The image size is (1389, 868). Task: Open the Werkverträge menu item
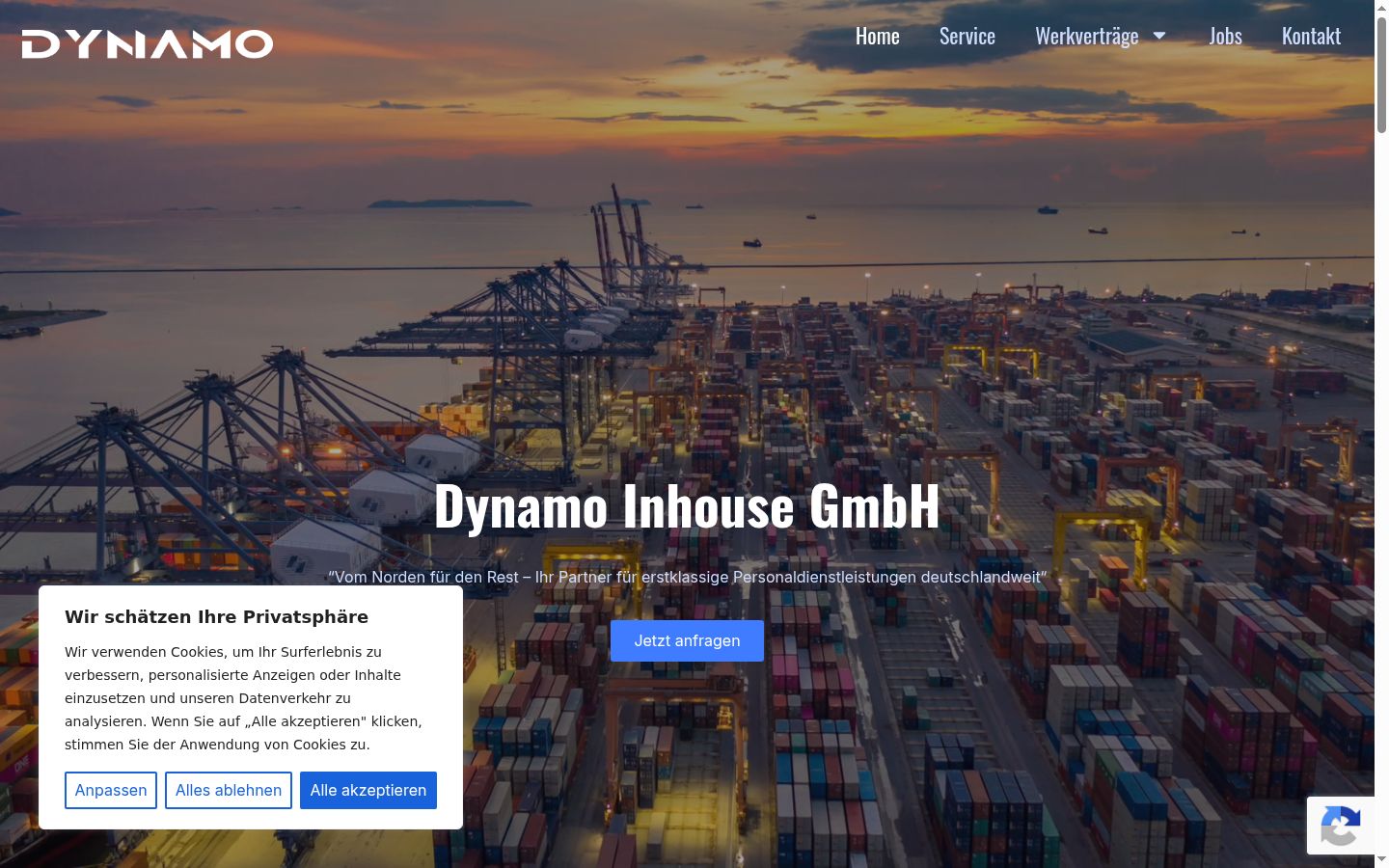[x=1087, y=36]
